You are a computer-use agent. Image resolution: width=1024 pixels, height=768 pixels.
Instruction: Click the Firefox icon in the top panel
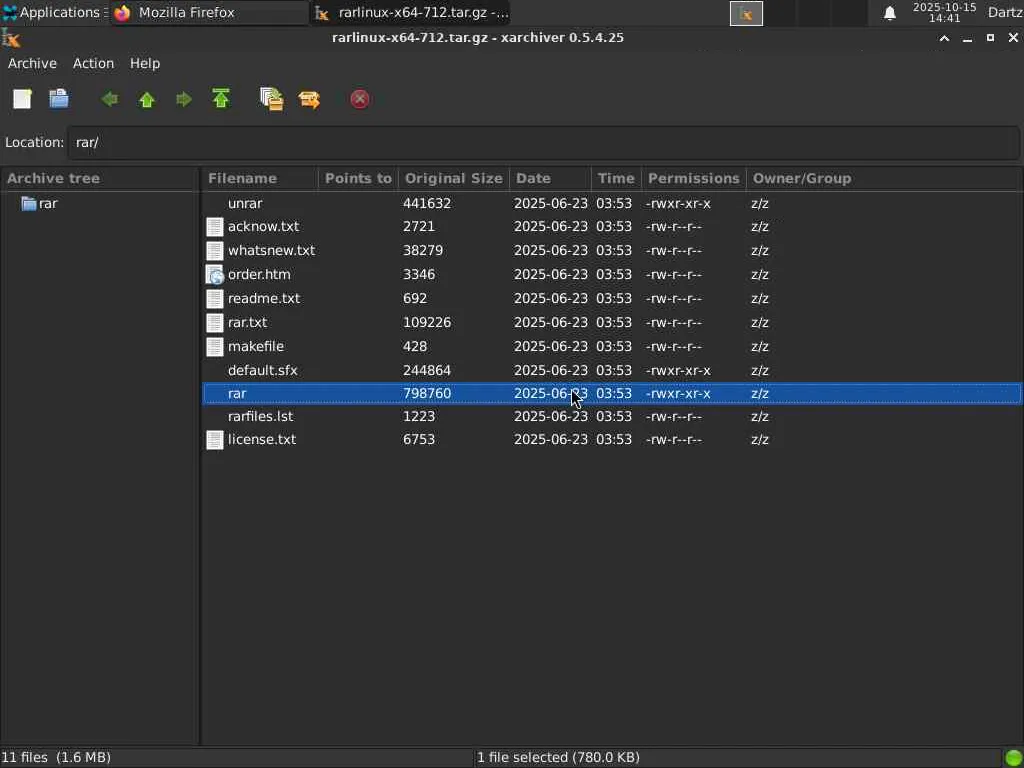(x=122, y=12)
